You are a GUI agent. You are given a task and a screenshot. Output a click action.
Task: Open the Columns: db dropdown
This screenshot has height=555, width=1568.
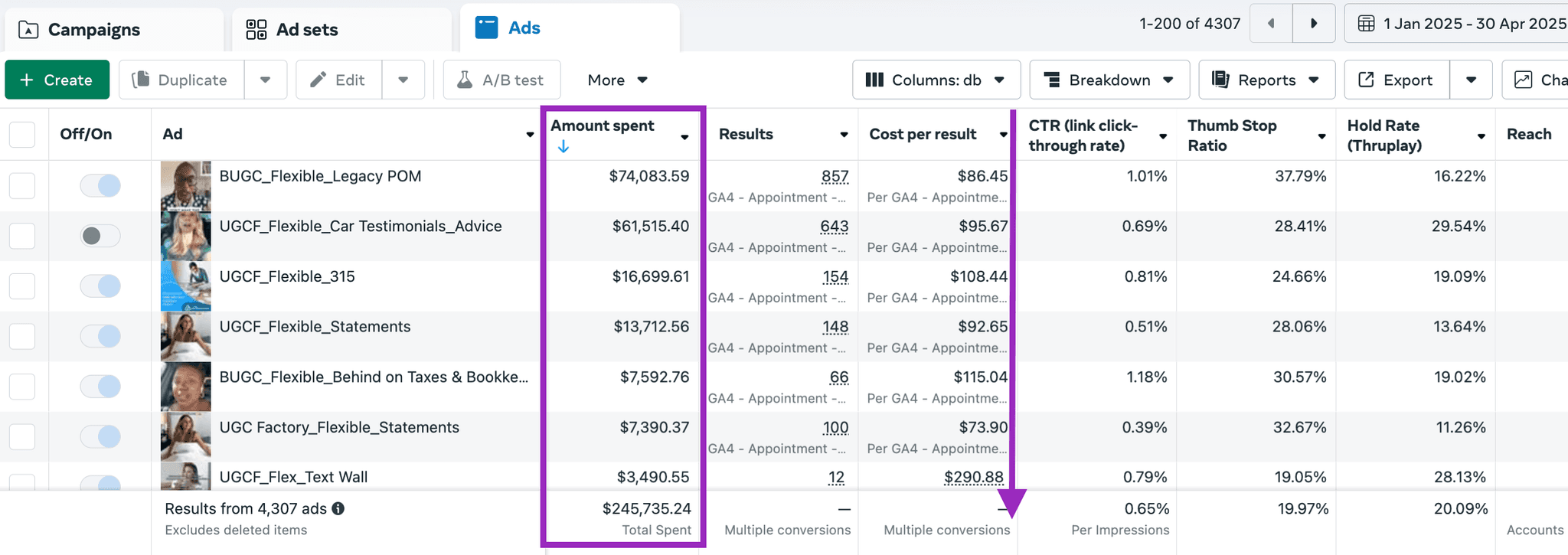[x=936, y=80]
